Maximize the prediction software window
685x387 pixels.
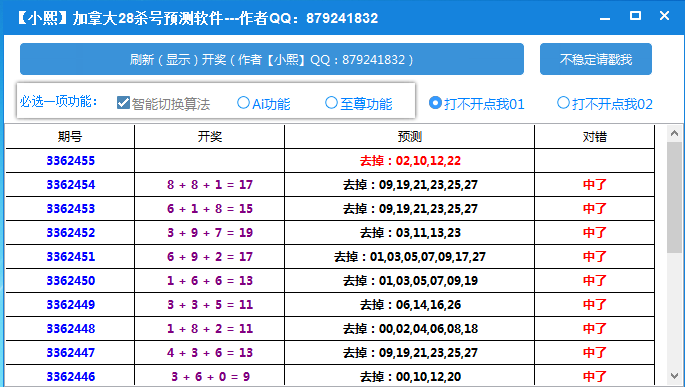[x=635, y=17]
